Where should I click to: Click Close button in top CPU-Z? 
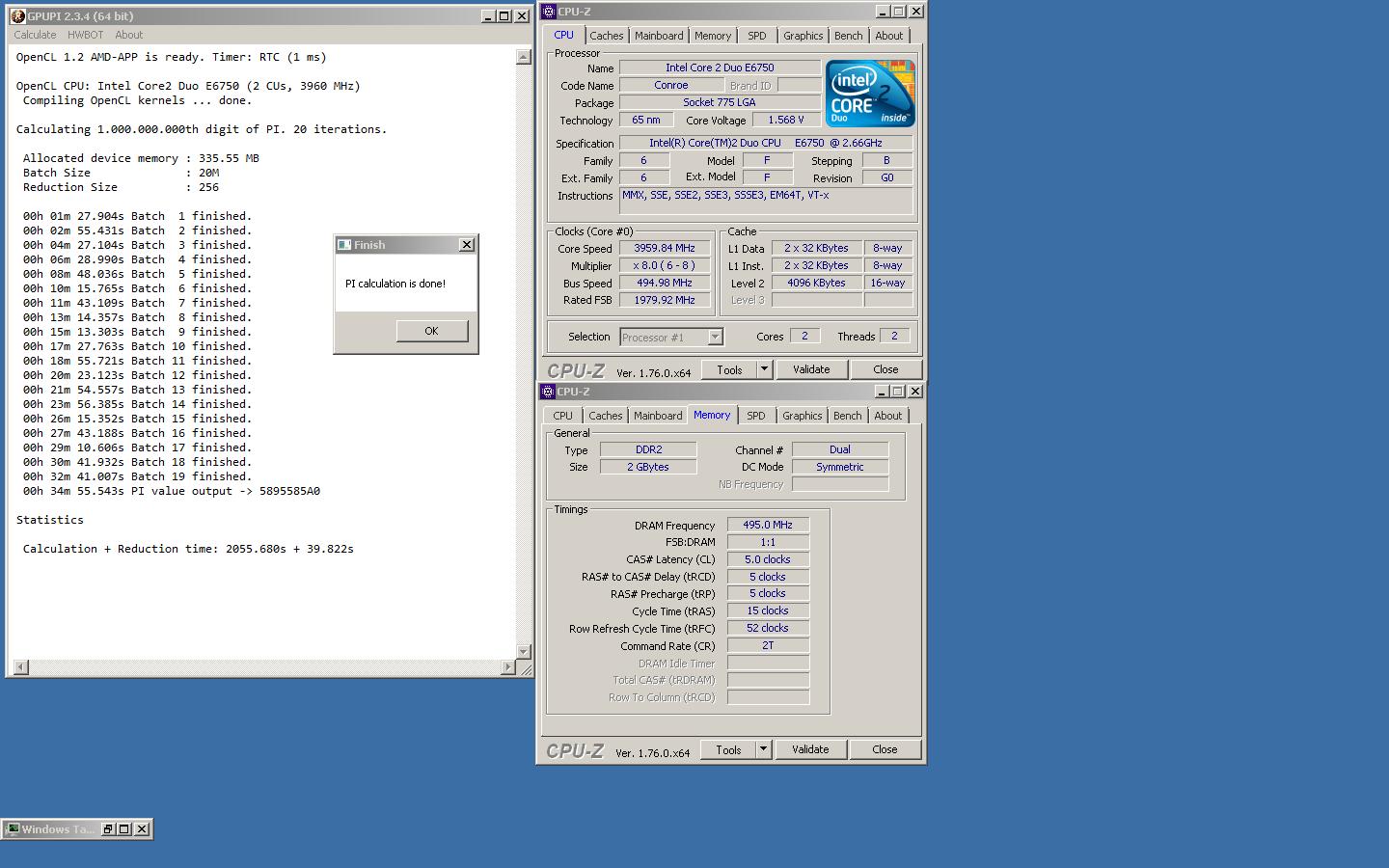tap(885, 369)
